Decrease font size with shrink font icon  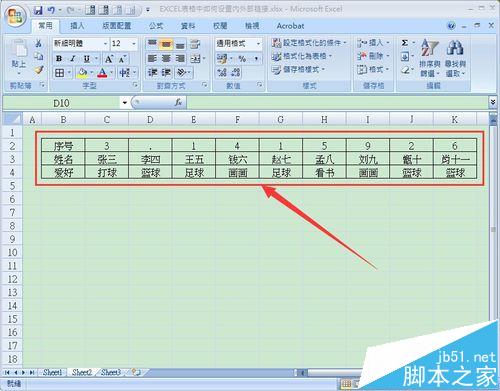[122, 59]
